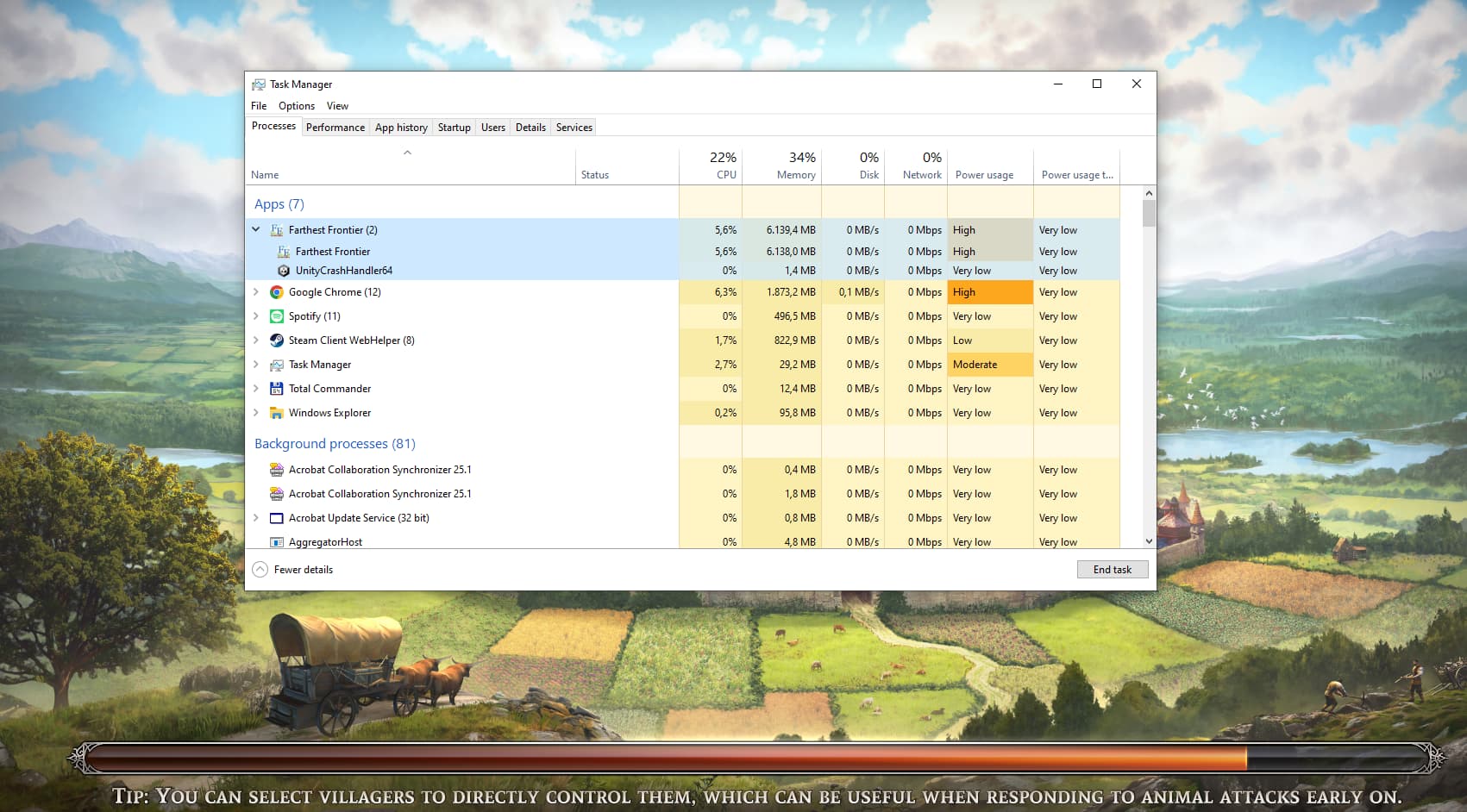This screenshot has height=812, width=1467.
Task: Open the Options menu
Action: (296, 106)
